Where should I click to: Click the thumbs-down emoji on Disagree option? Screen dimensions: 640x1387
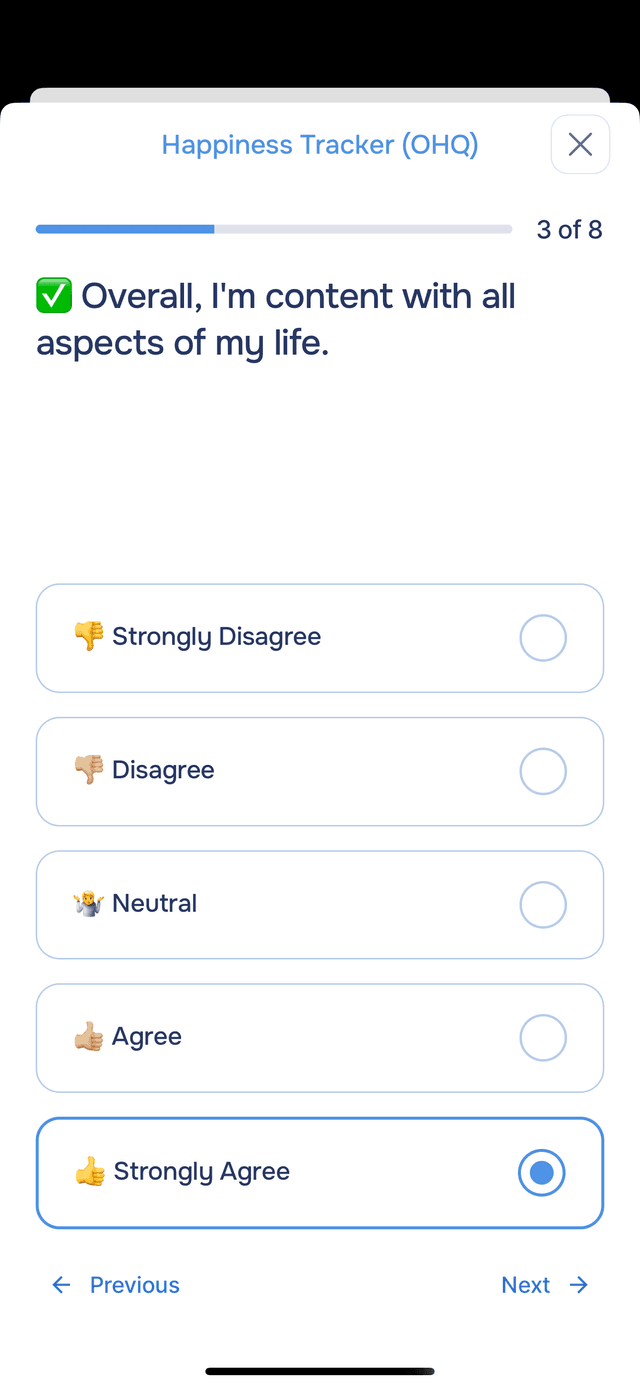88,771
